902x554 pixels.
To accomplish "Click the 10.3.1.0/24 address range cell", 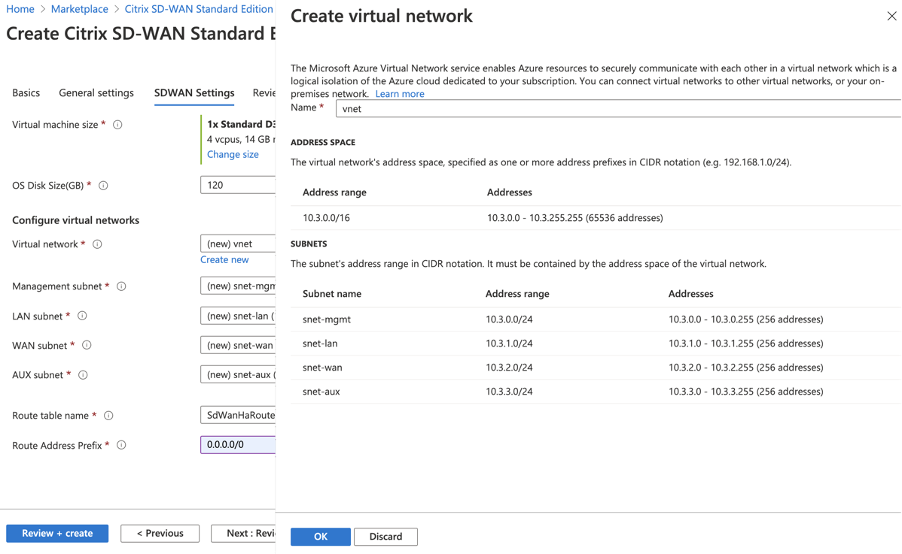I will tap(509, 343).
